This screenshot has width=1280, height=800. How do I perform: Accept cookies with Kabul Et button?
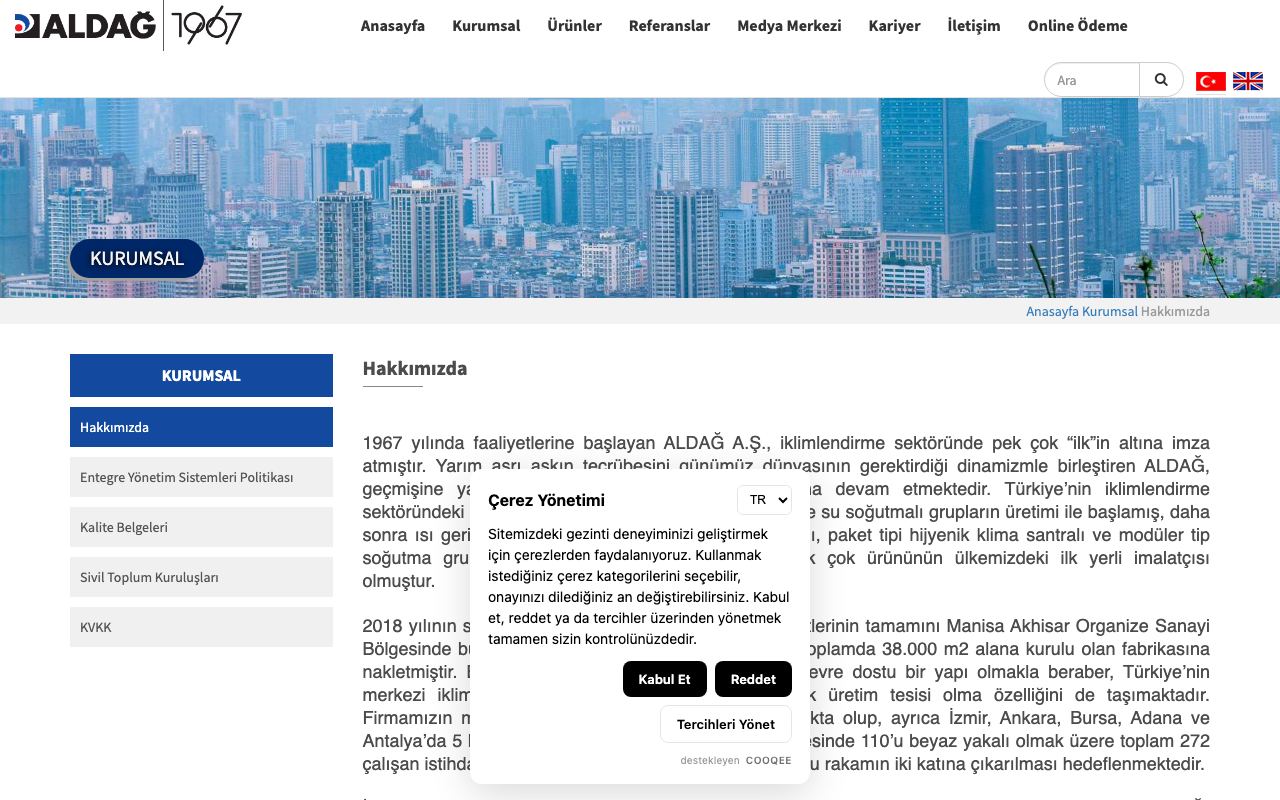point(665,679)
